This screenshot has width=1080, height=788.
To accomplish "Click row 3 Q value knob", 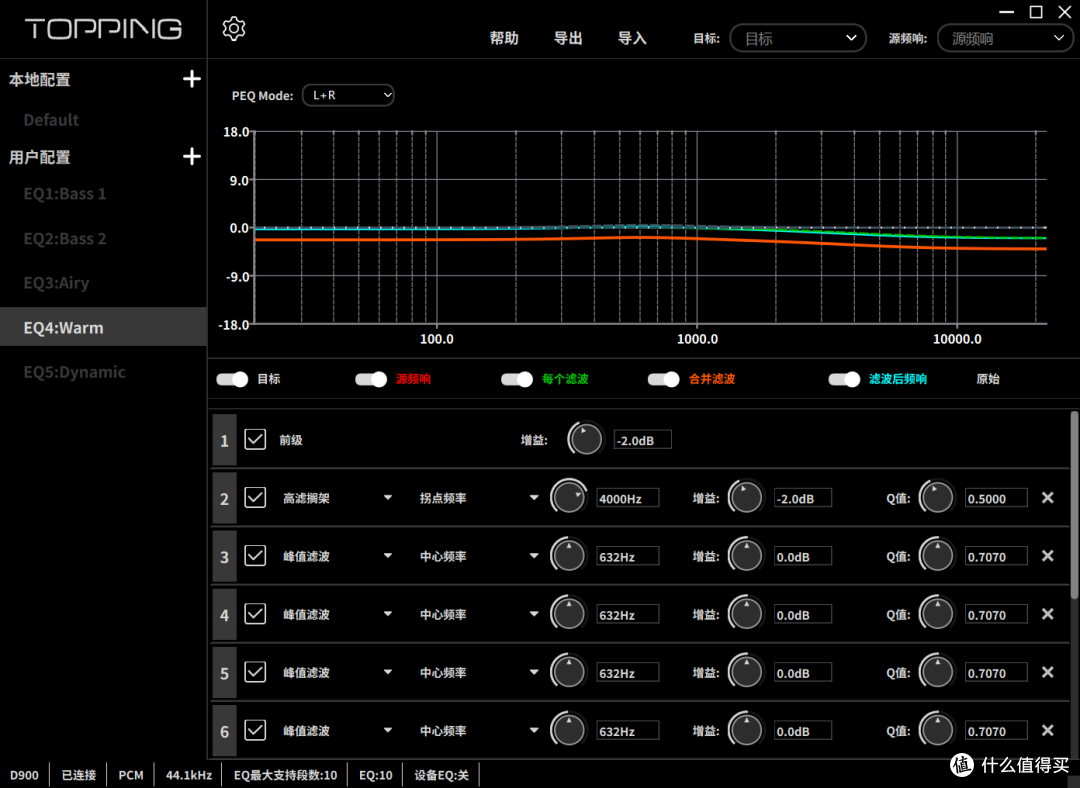I will [937, 555].
